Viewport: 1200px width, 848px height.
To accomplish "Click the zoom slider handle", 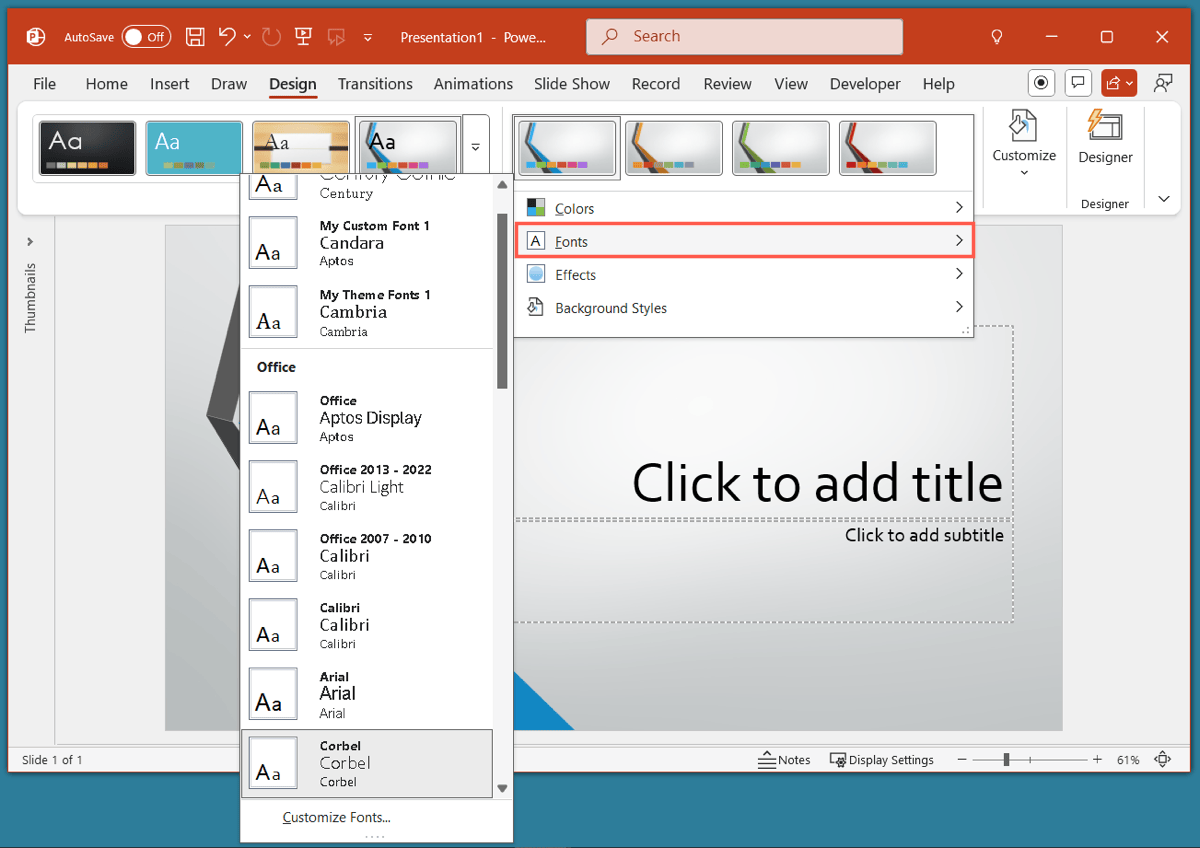I will pos(1006,760).
